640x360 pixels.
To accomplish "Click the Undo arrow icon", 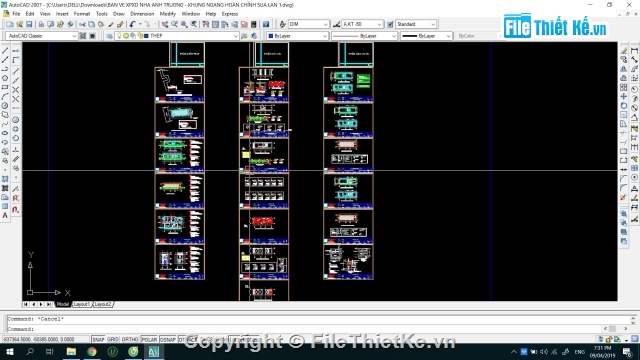I will (132, 24).
